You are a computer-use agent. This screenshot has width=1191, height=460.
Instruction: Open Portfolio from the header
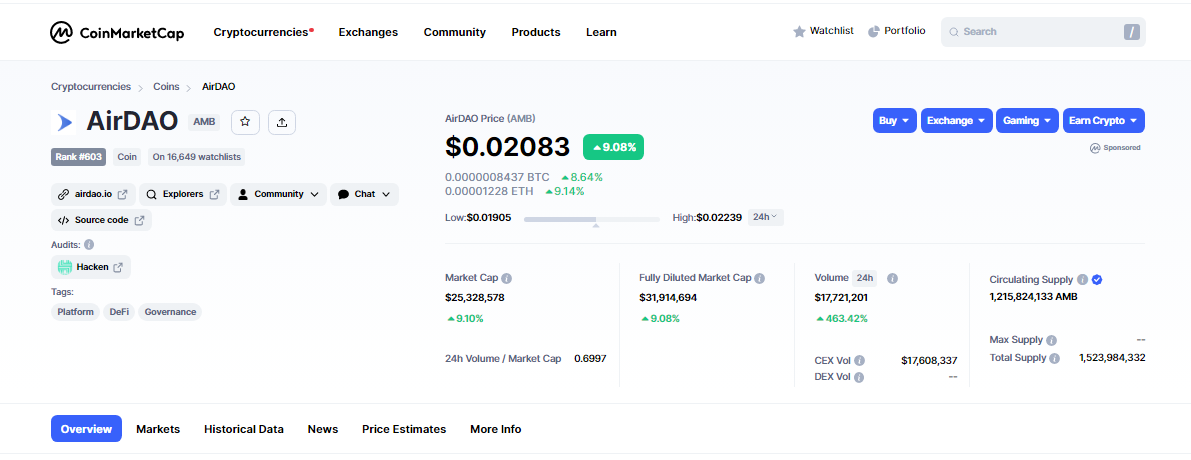(896, 31)
